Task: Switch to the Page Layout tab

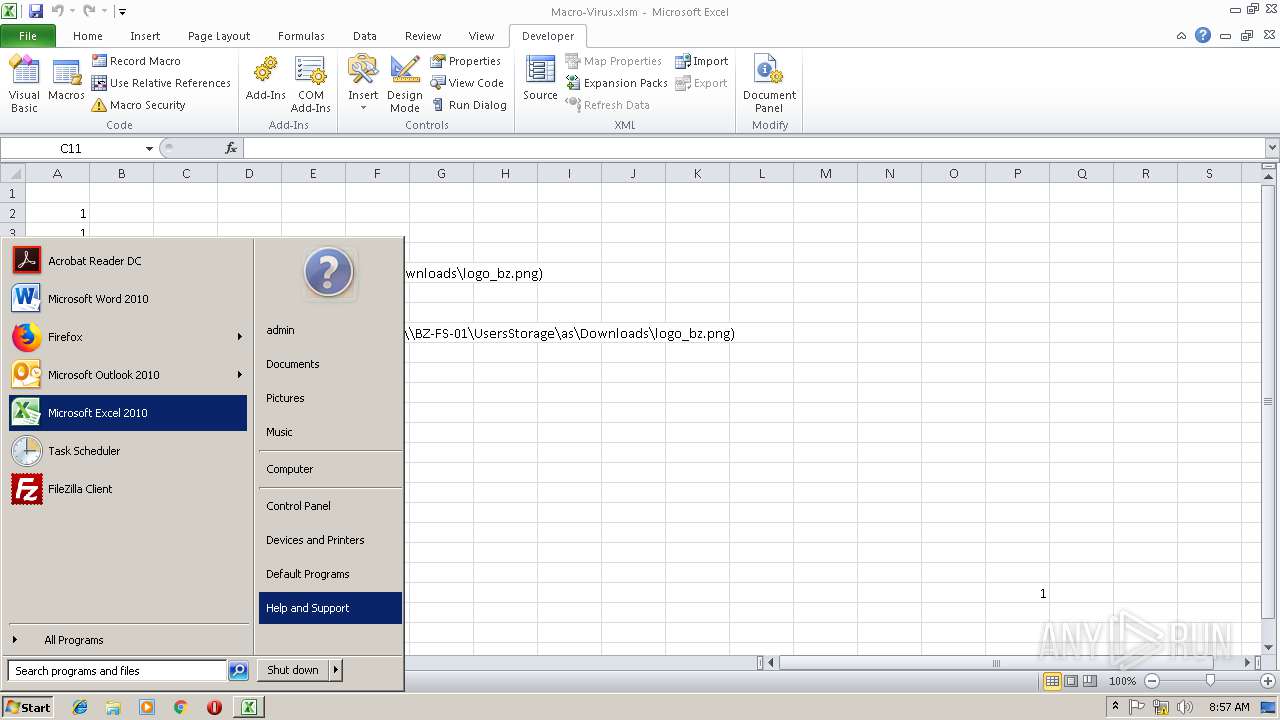Action: pyautogui.click(x=219, y=36)
